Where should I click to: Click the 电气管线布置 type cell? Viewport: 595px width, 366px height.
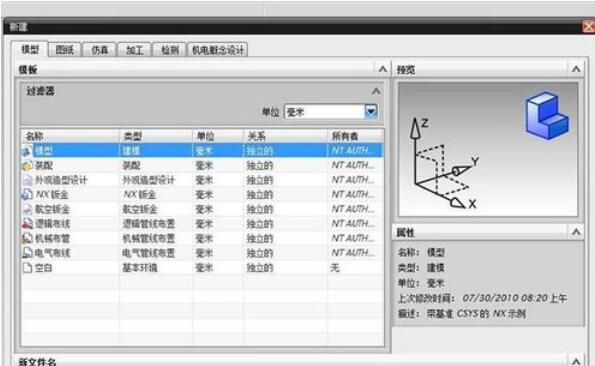tap(148, 253)
